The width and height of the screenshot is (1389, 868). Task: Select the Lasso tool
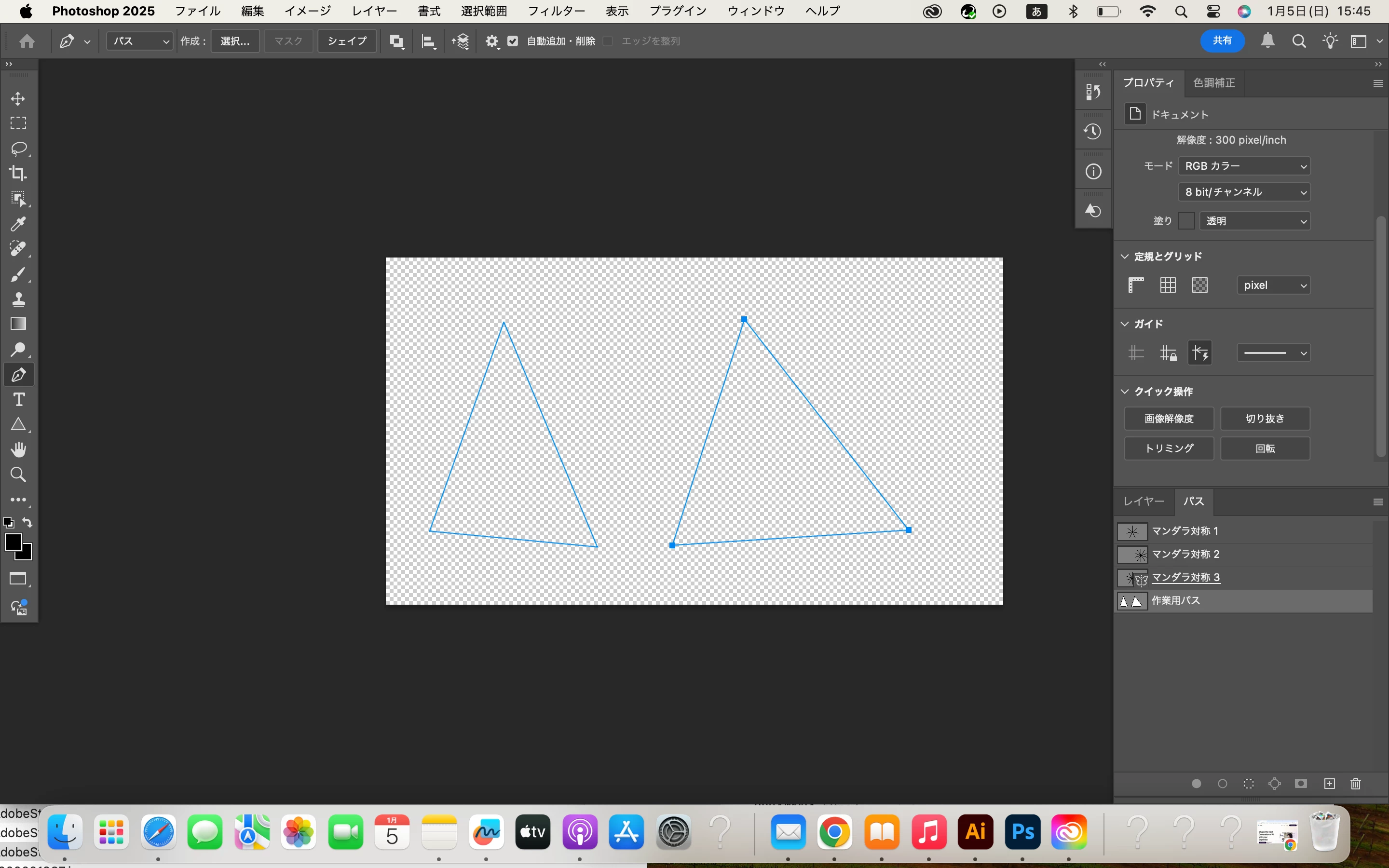[x=18, y=149]
